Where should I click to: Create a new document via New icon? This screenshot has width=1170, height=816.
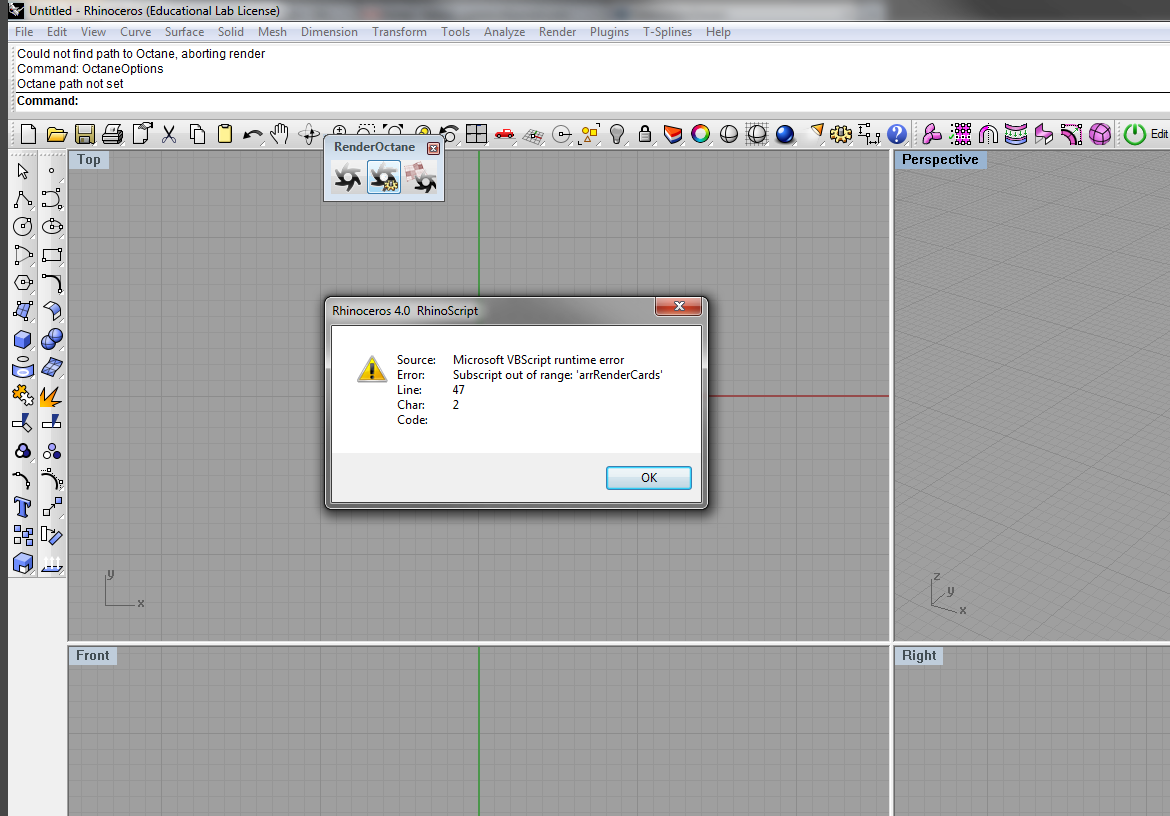(28, 134)
